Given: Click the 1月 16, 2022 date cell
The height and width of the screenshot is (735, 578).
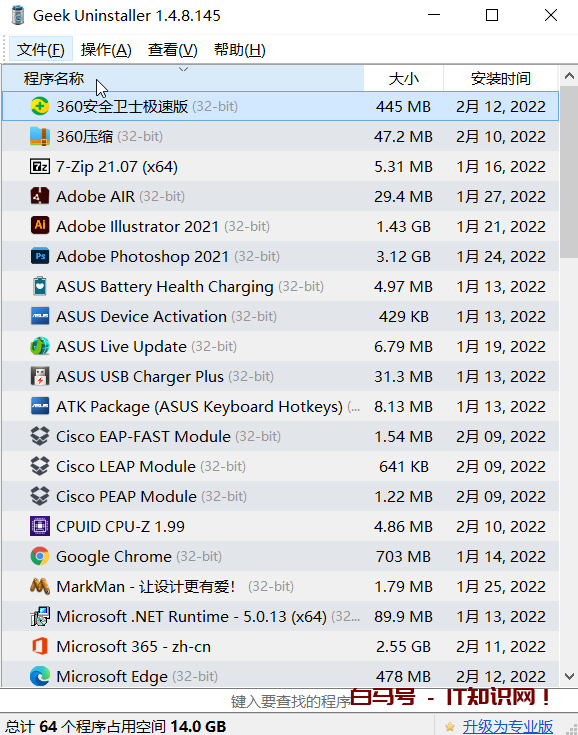Looking at the screenshot, I should coord(501,166).
